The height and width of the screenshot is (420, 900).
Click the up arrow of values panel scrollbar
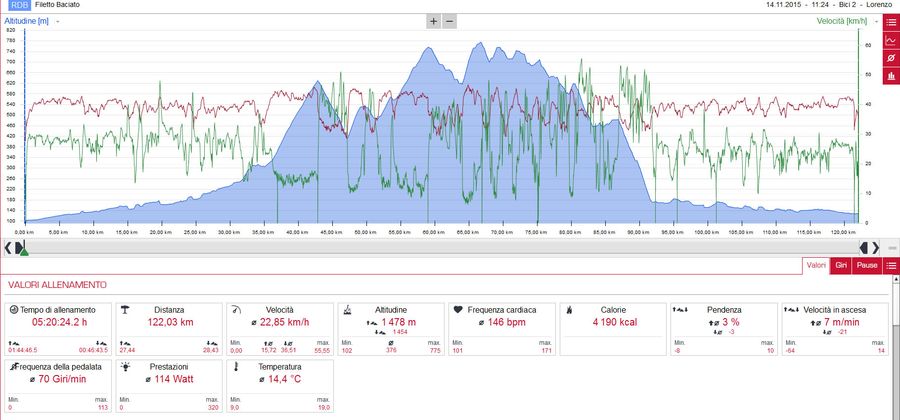[895, 279]
